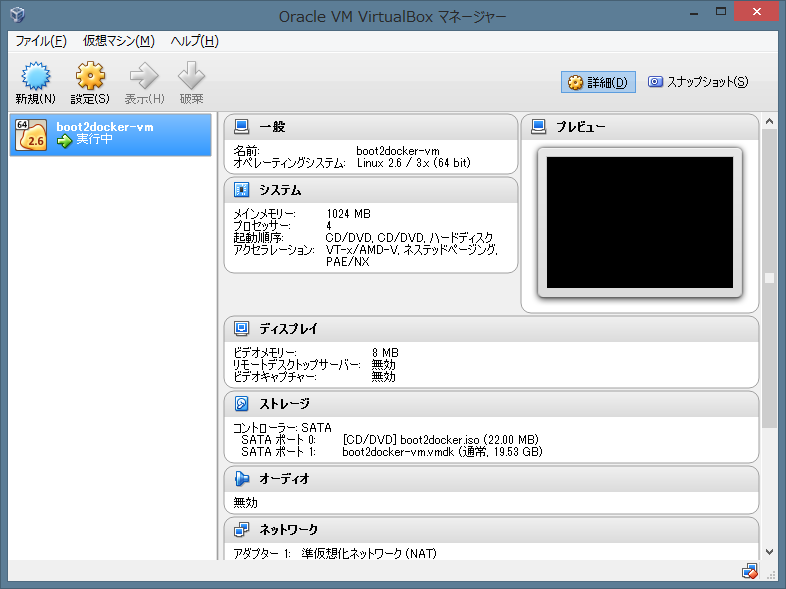Screen dimensions: 786x589
Task: Minimize the VirtualBox Manager window
Action: (694, 13)
